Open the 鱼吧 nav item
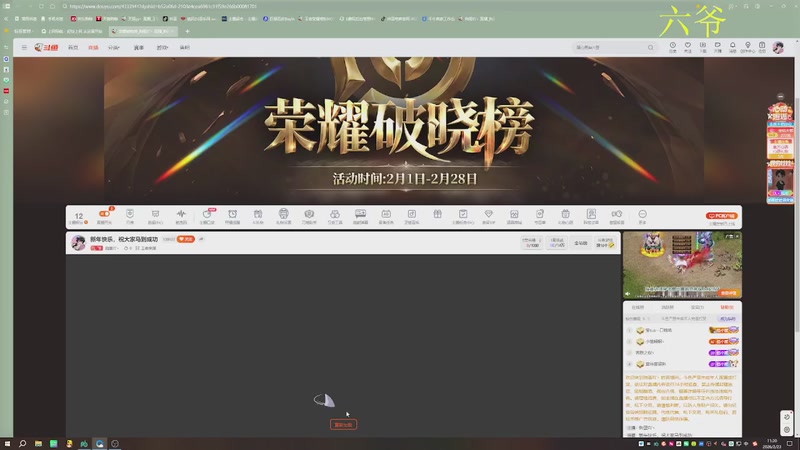This screenshot has width=800, height=450. coord(185,47)
